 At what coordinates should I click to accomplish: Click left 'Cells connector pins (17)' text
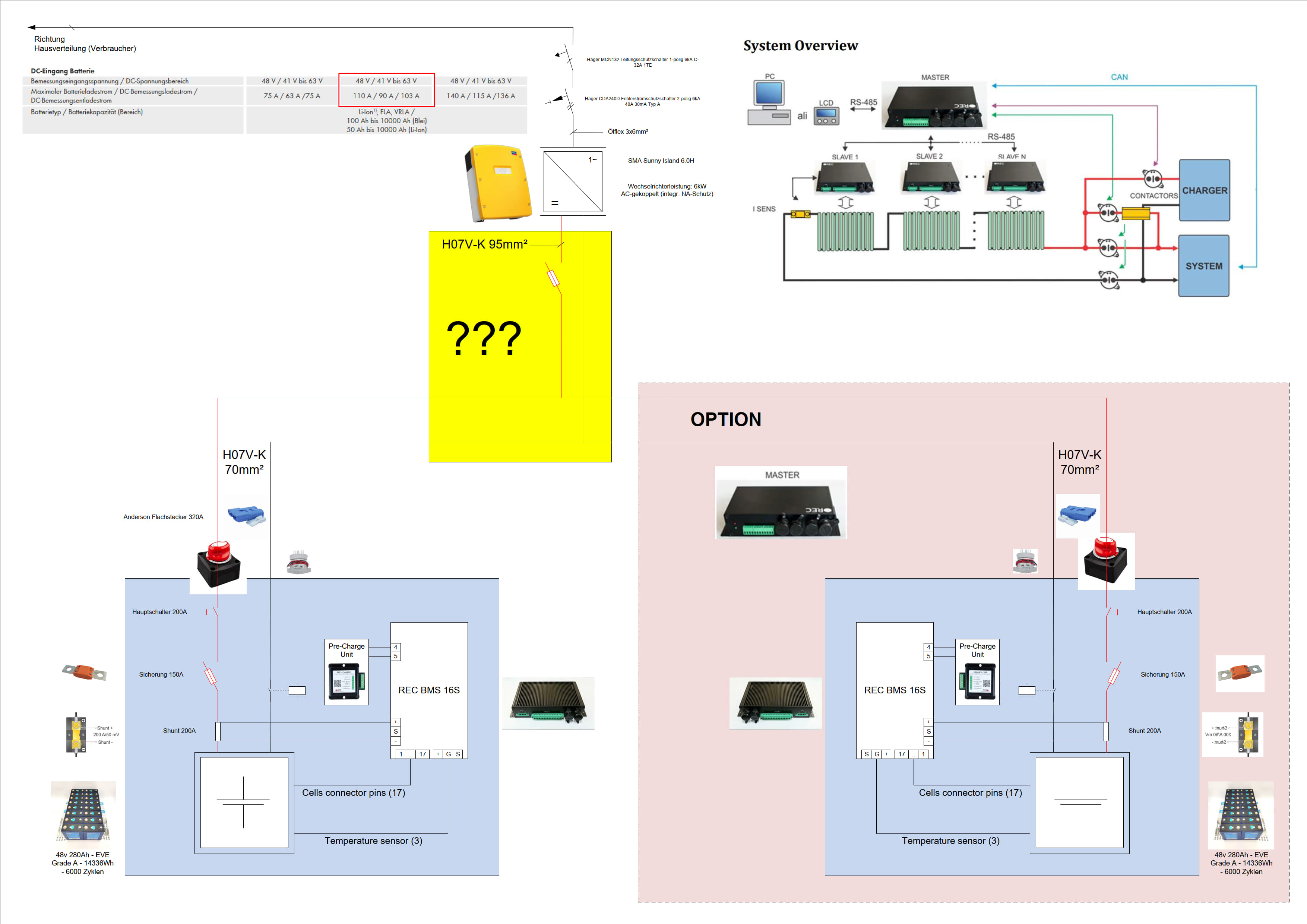(x=354, y=792)
